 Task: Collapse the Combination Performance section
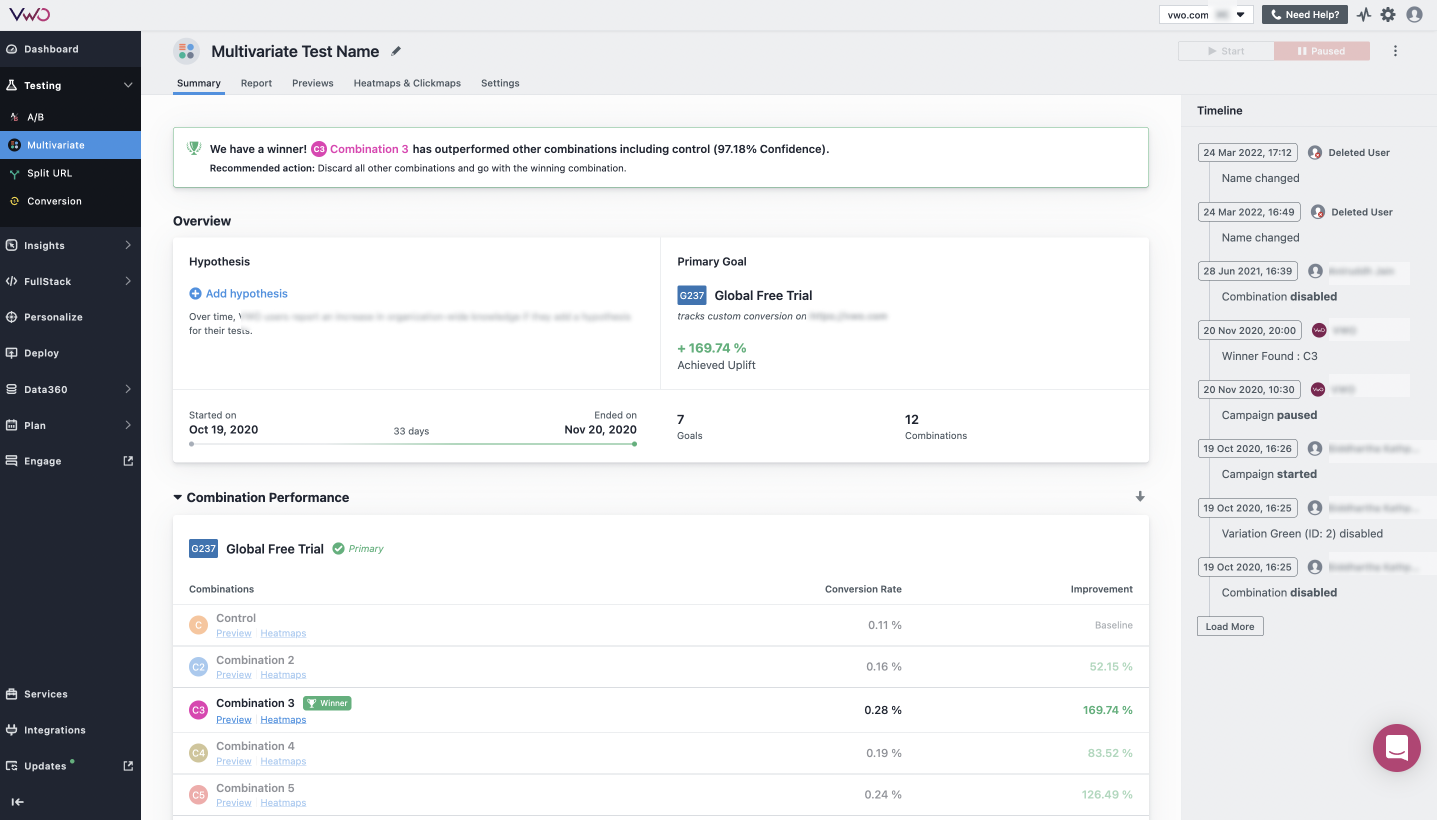click(x=178, y=497)
